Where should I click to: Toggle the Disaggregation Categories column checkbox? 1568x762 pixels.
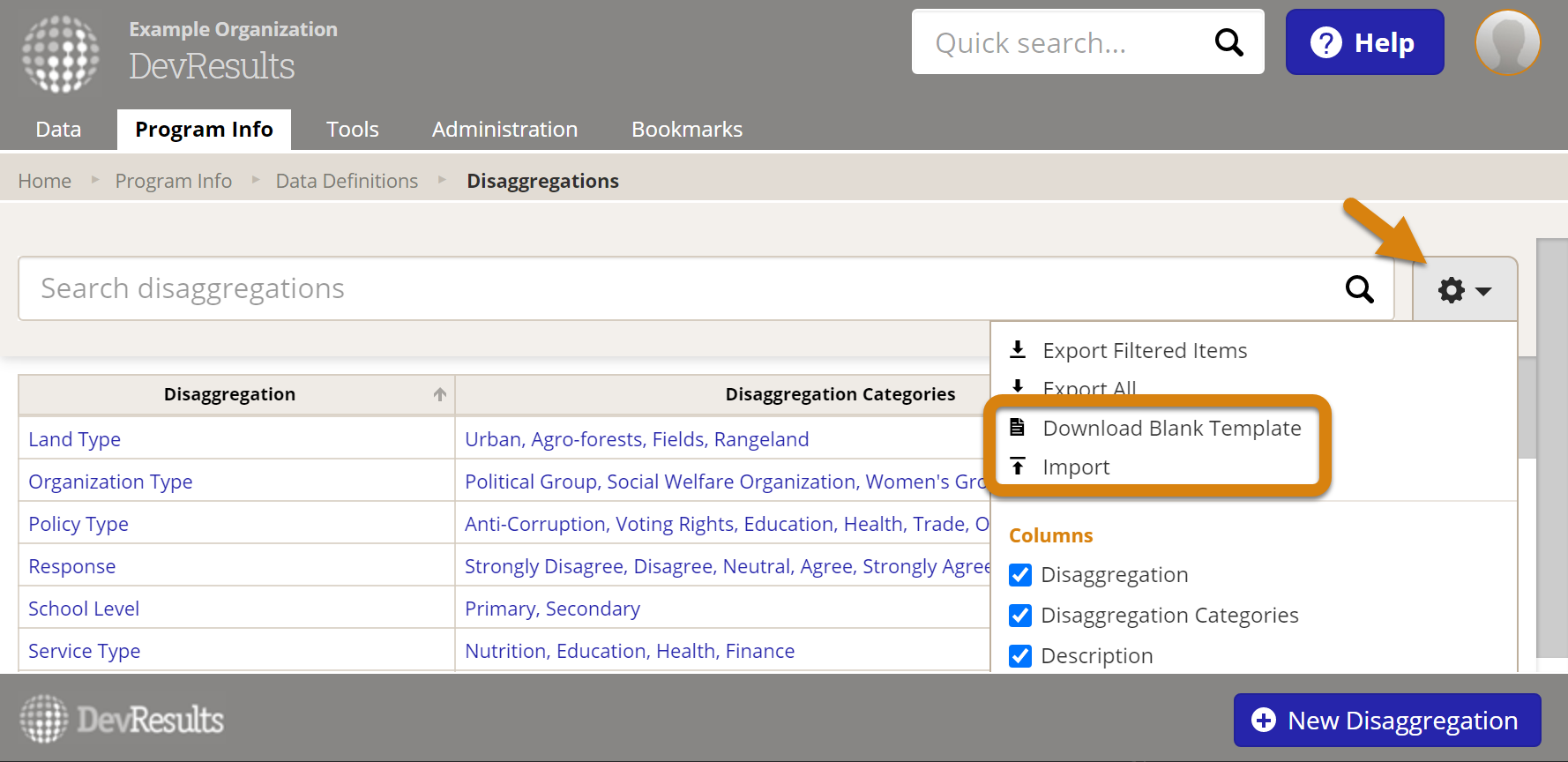coord(1020,616)
